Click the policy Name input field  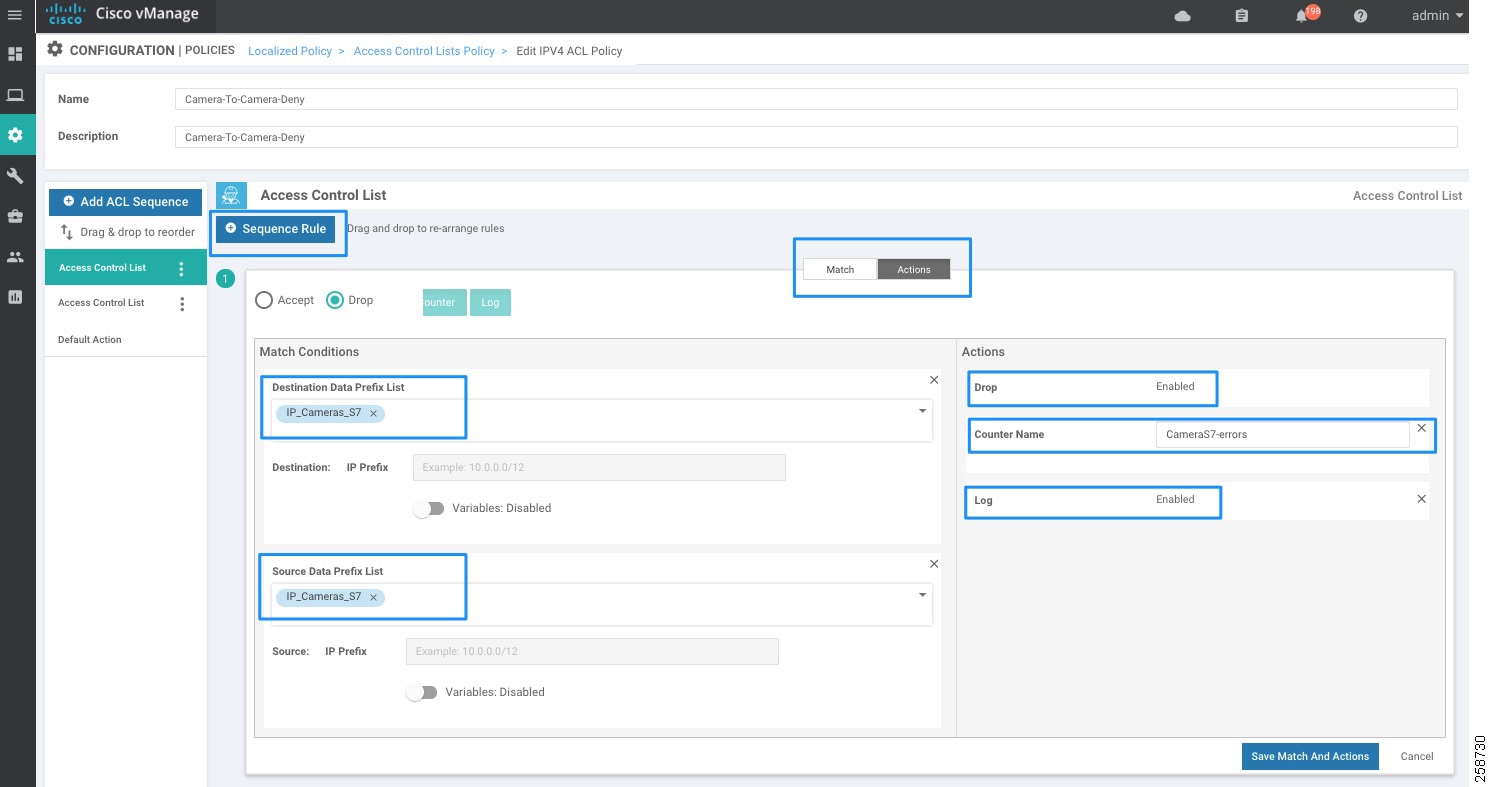[x=816, y=99]
